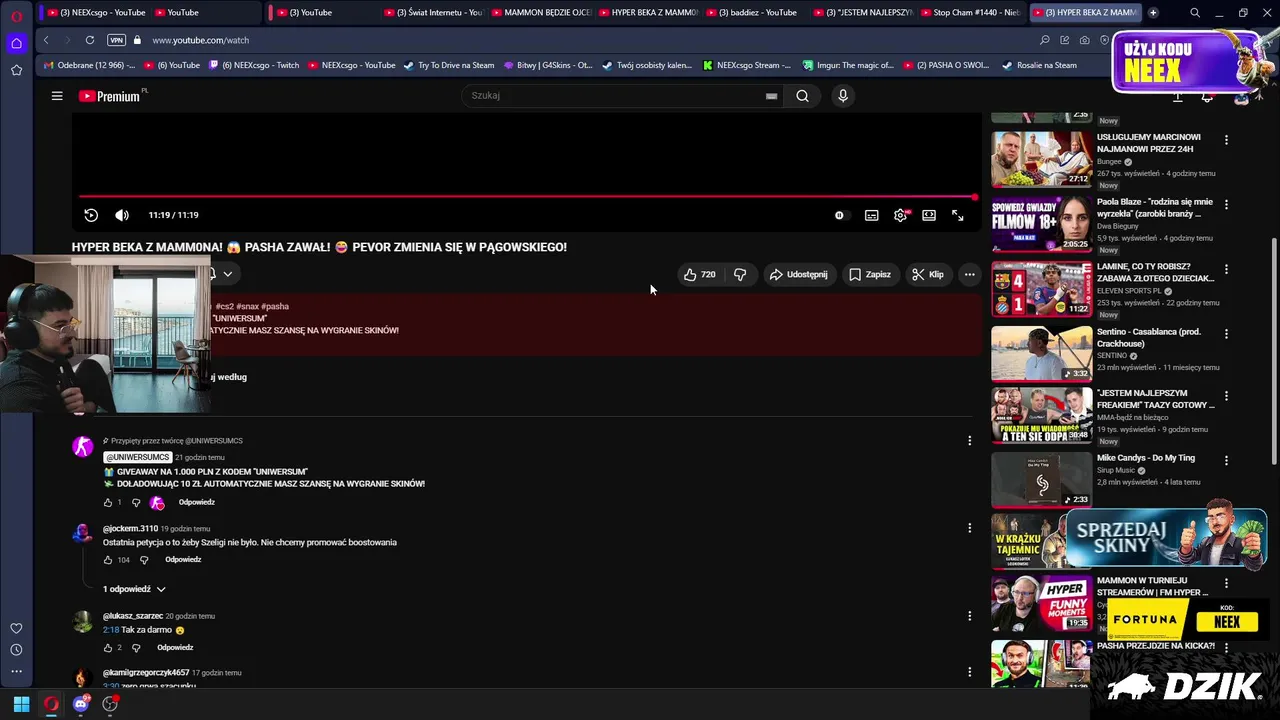Click the red video progress bar

pyautogui.click(x=527, y=197)
